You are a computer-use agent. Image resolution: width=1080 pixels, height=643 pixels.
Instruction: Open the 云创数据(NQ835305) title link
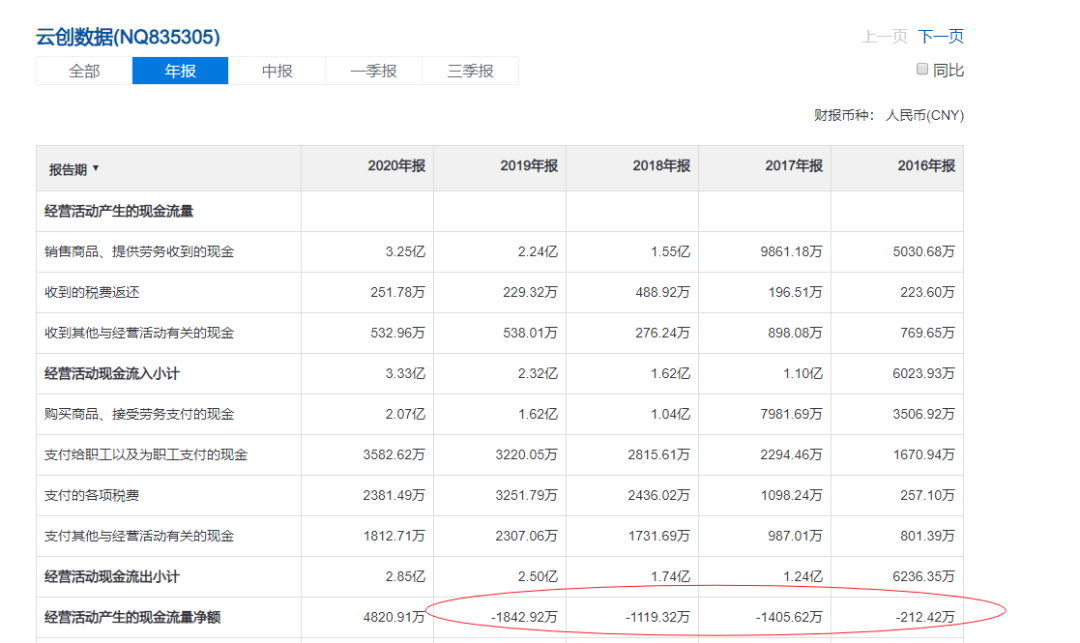(x=127, y=36)
